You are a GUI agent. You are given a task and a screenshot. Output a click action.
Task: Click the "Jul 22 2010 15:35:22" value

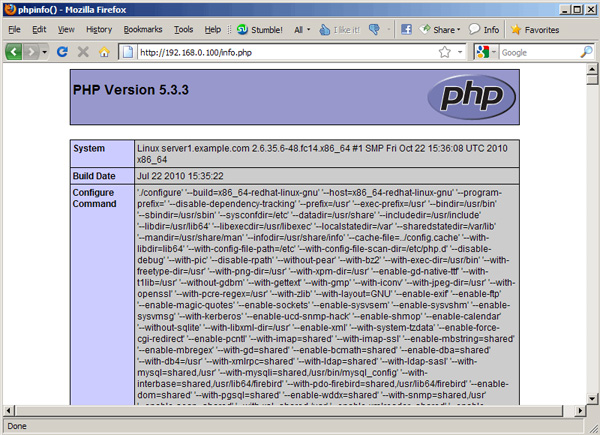[x=180, y=176]
